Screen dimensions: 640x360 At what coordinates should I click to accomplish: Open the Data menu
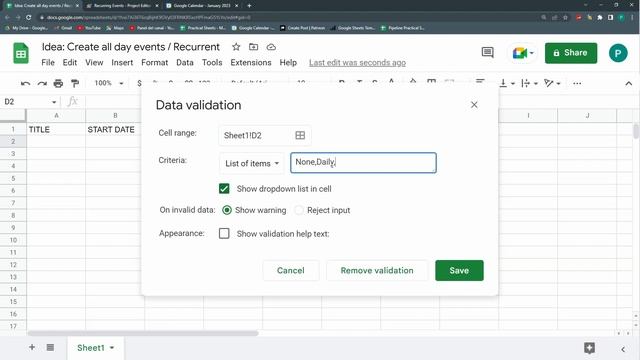click(185, 62)
